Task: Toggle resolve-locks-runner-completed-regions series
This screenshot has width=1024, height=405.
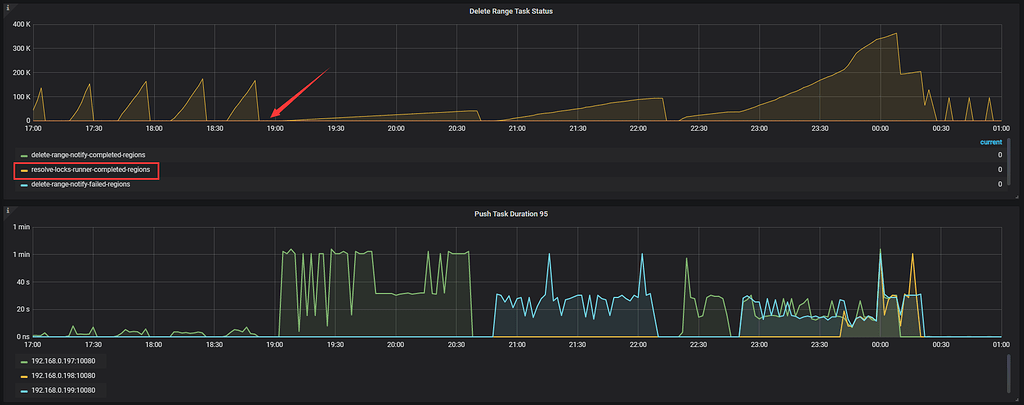Action: pos(91,170)
